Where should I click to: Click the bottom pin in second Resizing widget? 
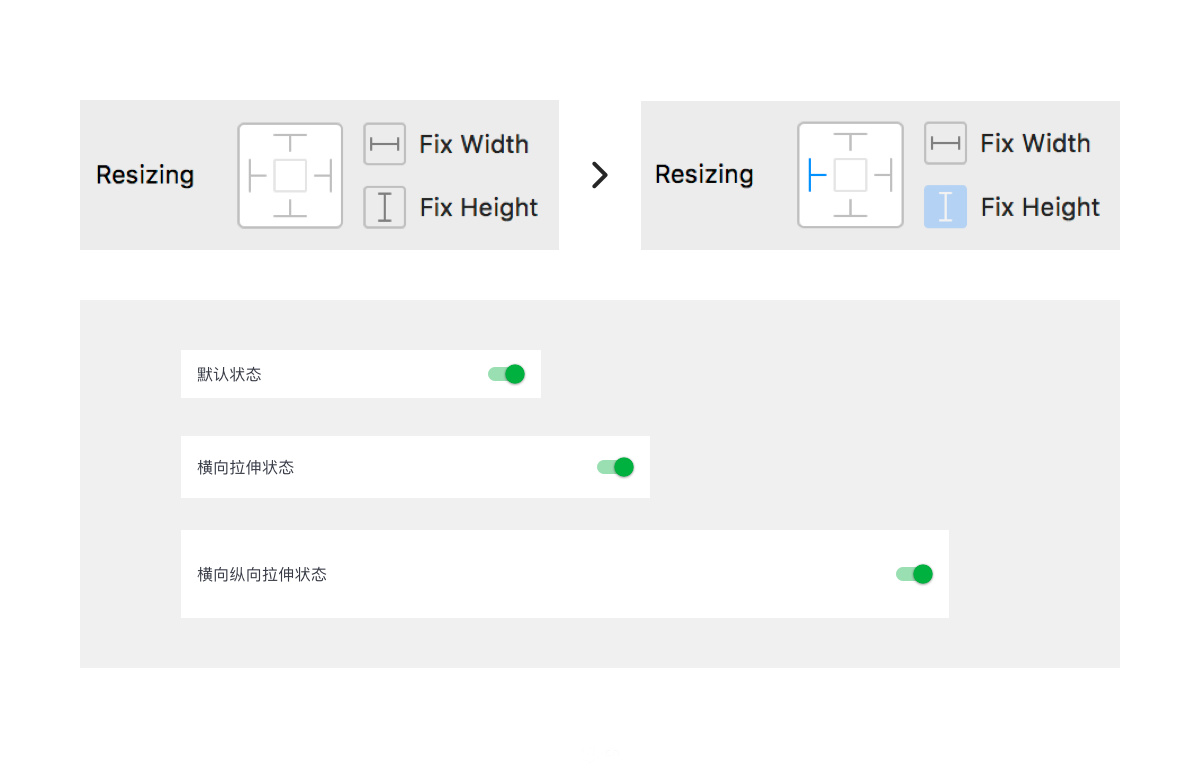click(x=850, y=208)
